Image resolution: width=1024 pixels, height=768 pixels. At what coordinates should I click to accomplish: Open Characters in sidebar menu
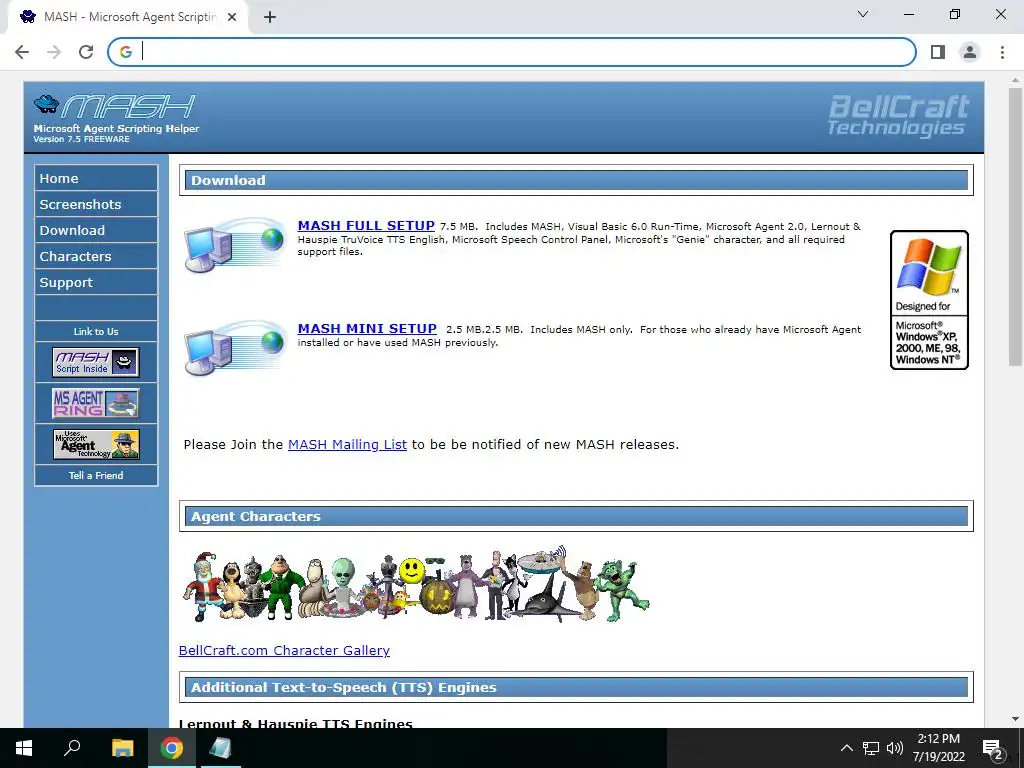pyautogui.click(x=96, y=257)
